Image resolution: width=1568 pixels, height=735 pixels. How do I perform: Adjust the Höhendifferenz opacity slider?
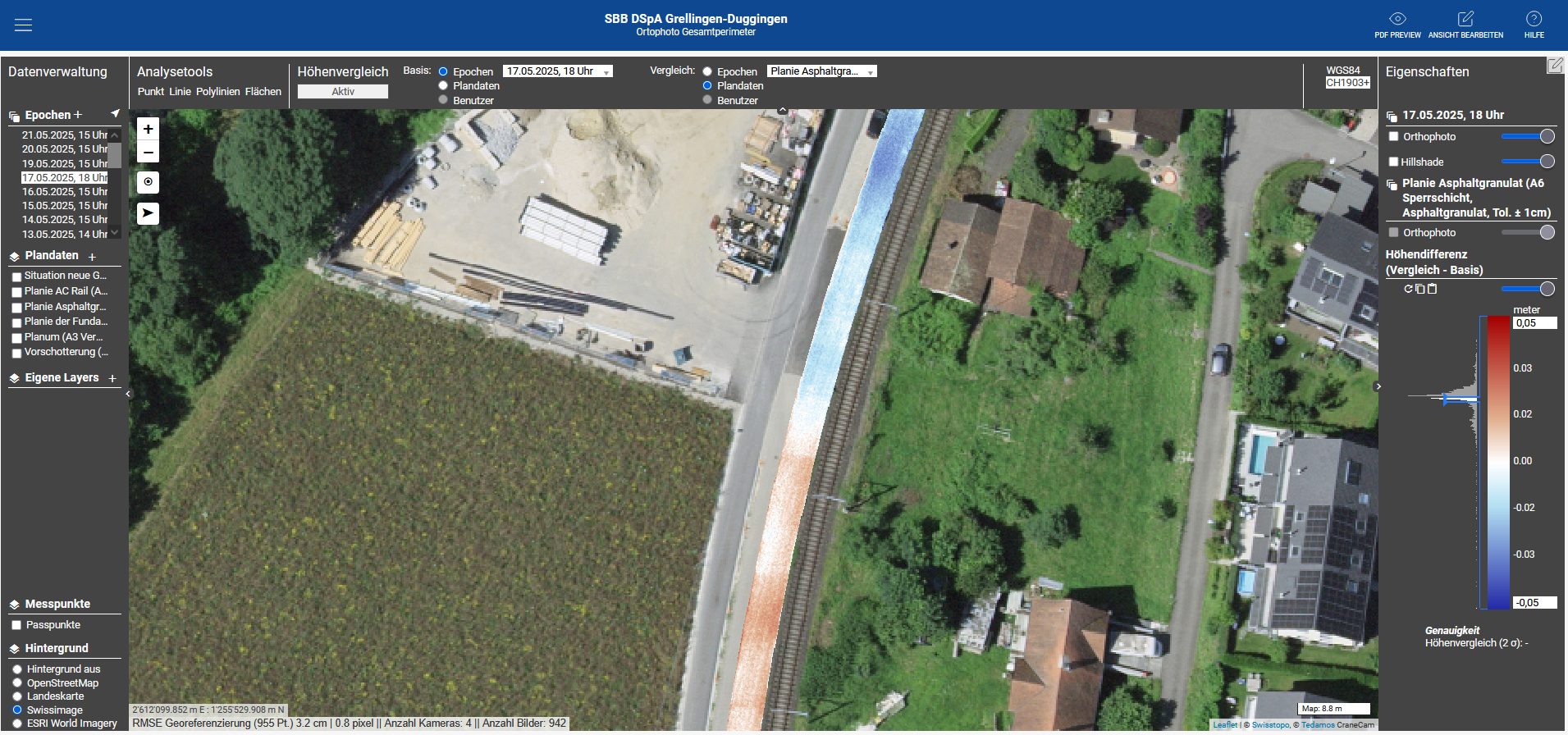click(x=1526, y=289)
